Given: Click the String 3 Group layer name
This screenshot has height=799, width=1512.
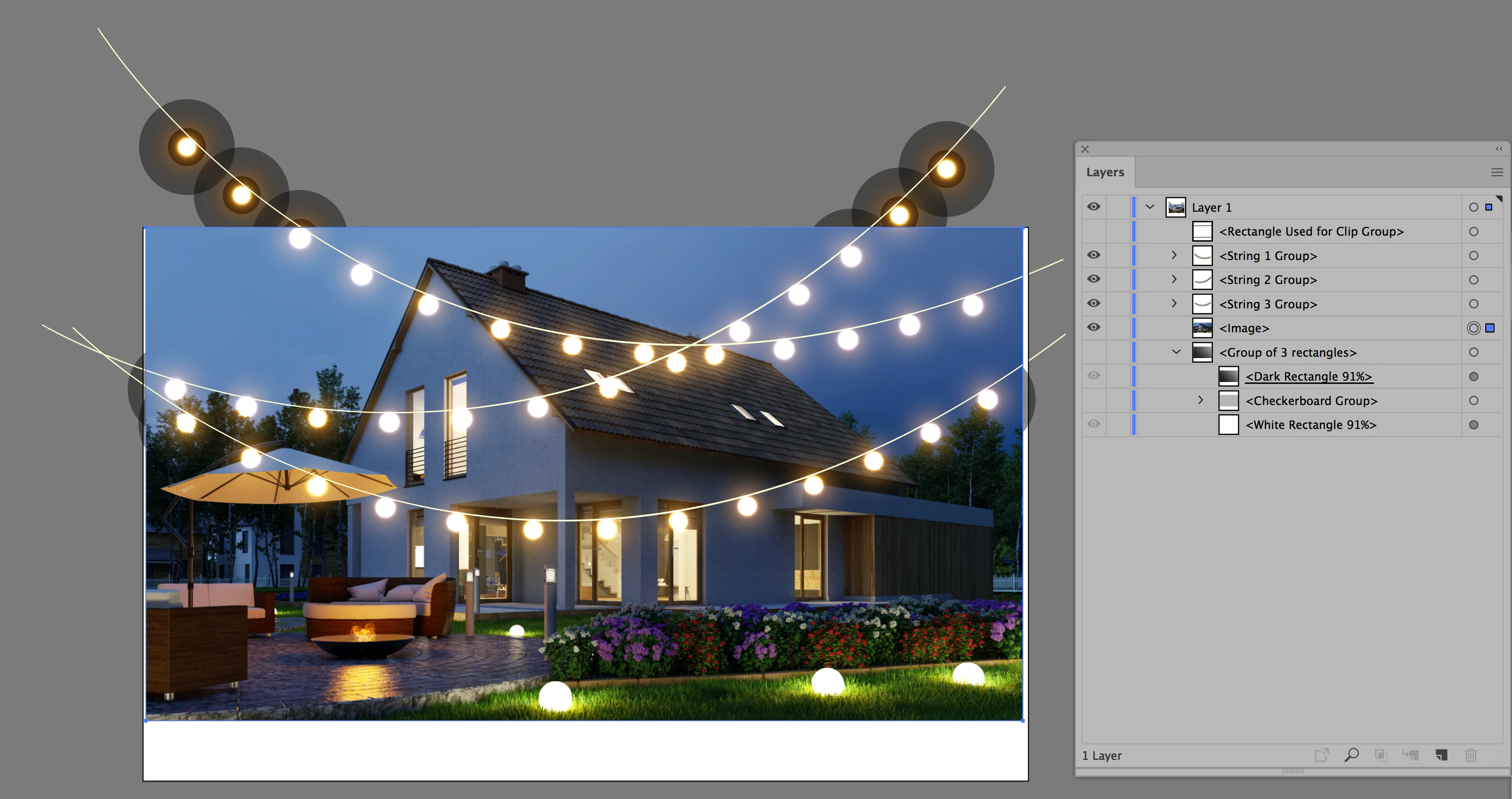Looking at the screenshot, I should [x=1268, y=304].
